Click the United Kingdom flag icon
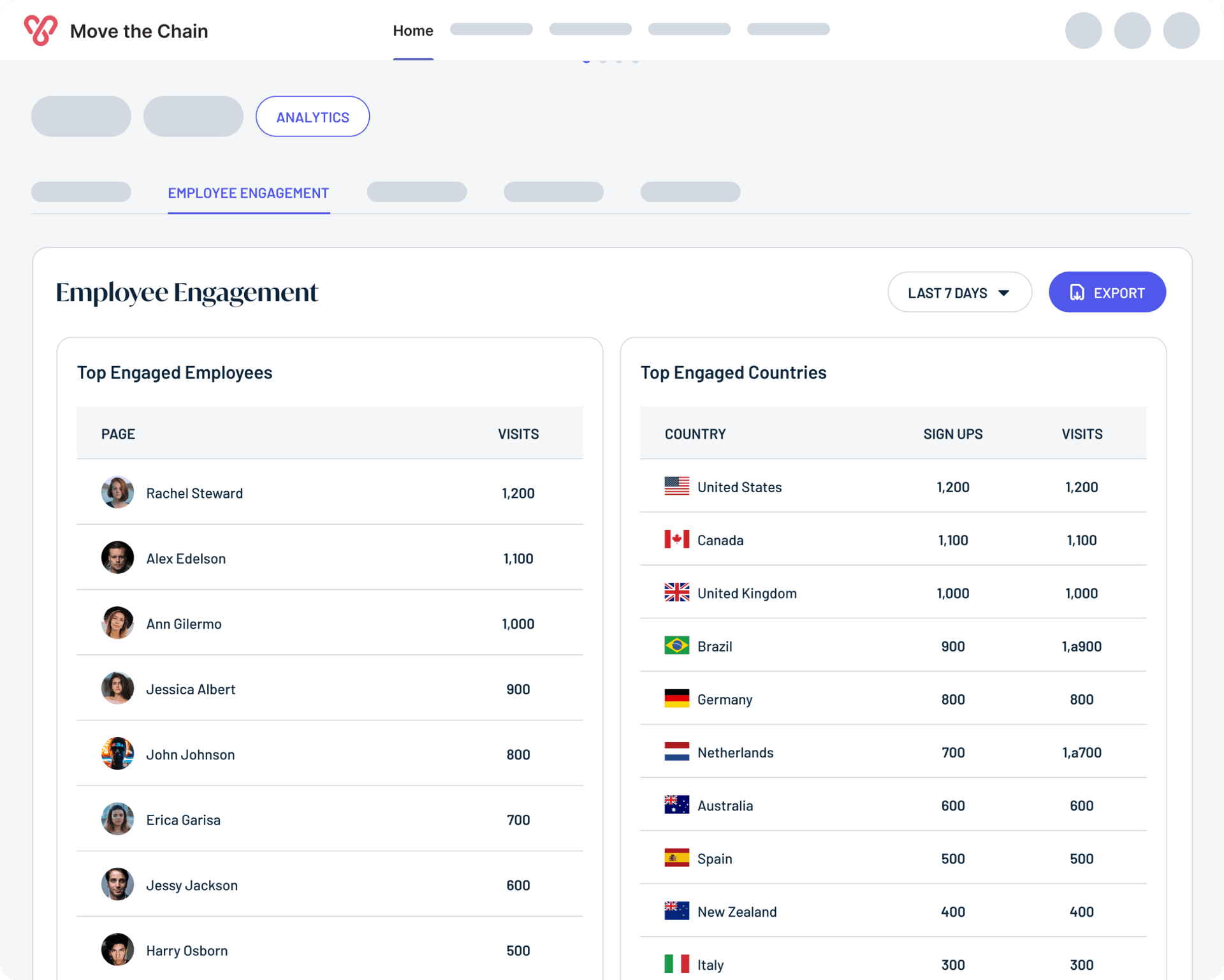The height and width of the screenshot is (980, 1224). (676, 592)
